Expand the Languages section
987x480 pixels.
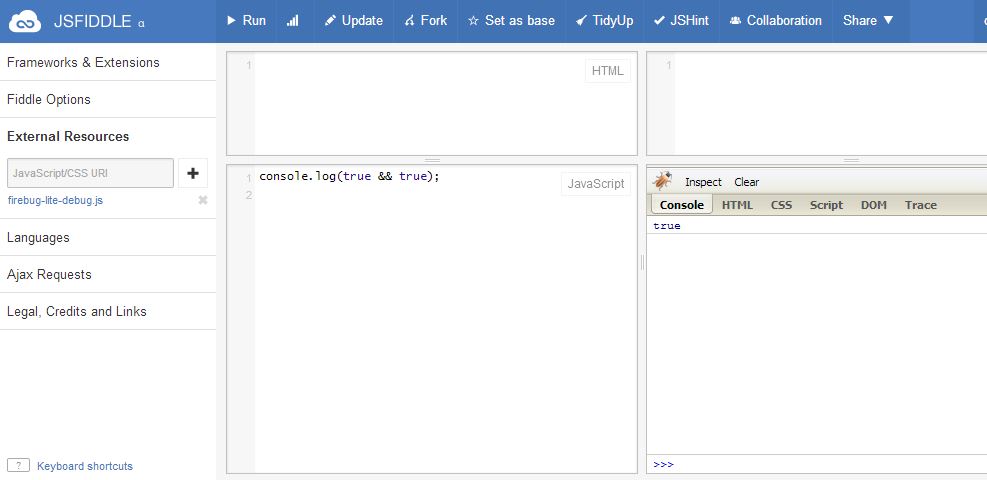[108, 238]
